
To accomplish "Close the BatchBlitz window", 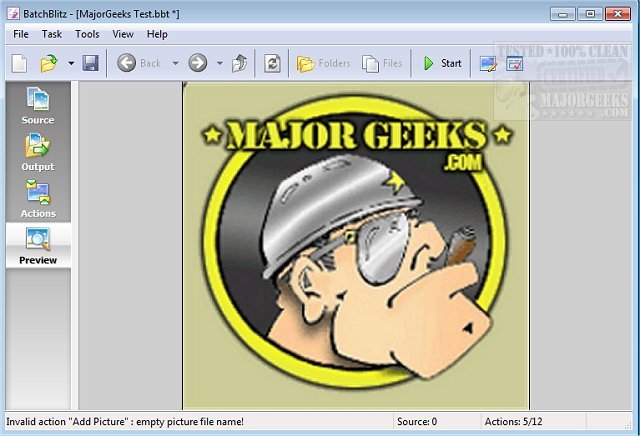I will pos(618,14).
